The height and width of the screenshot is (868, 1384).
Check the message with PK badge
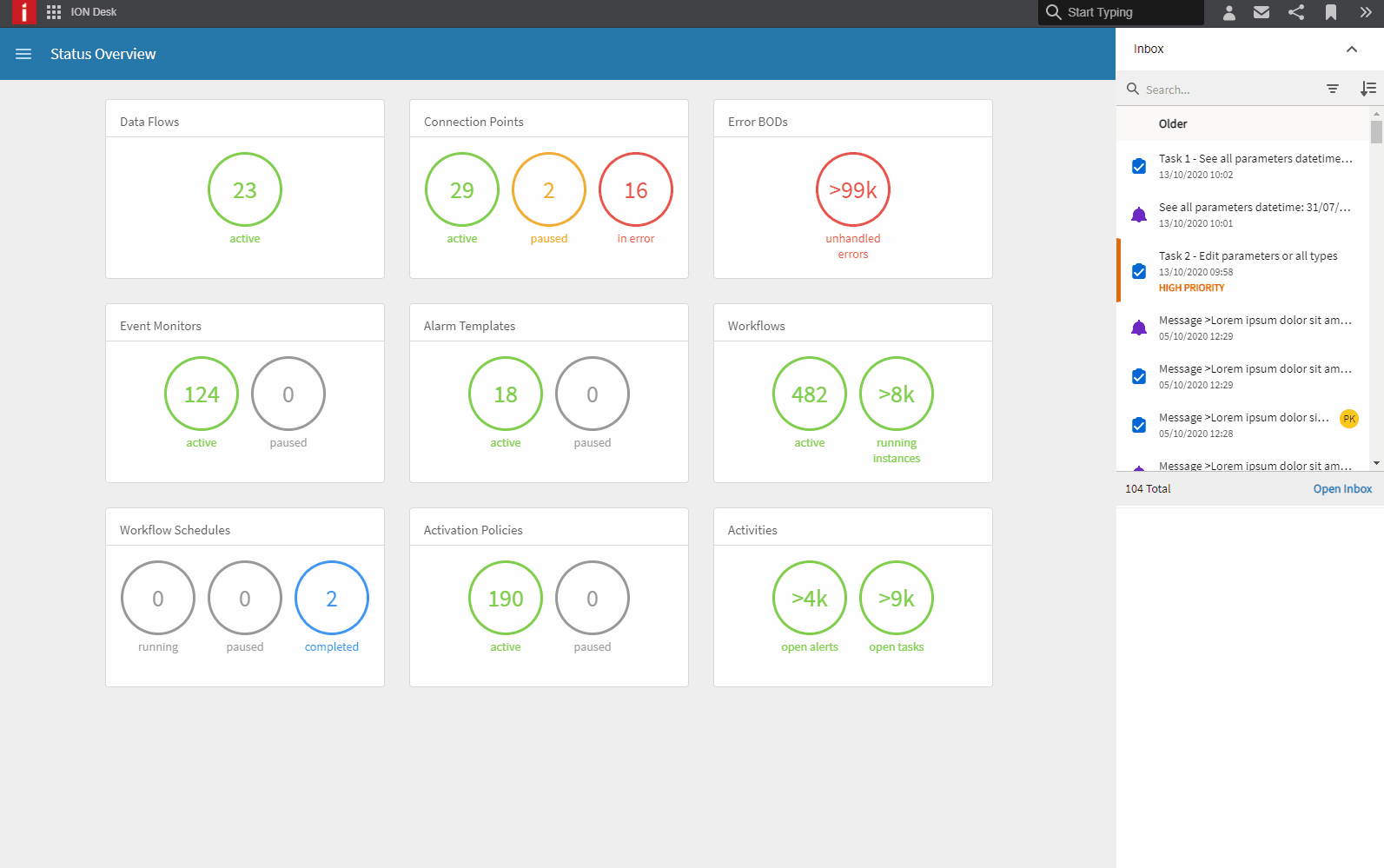[x=1138, y=425]
